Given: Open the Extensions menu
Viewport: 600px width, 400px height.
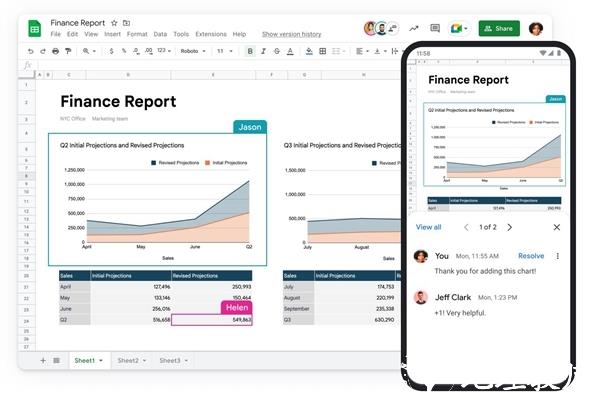Looking at the screenshot, I should 211,34.
